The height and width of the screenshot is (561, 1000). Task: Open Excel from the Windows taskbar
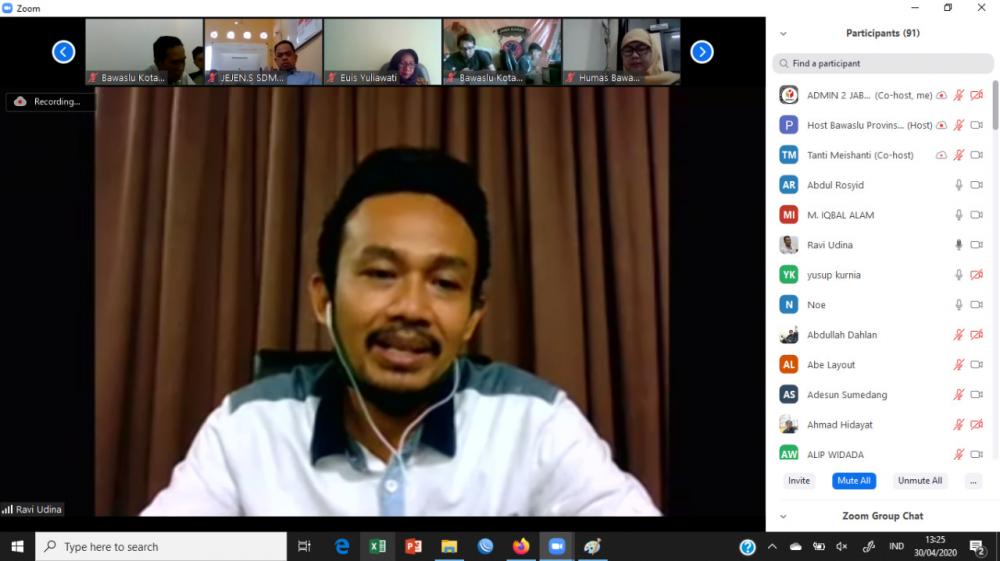pos(378,547)
